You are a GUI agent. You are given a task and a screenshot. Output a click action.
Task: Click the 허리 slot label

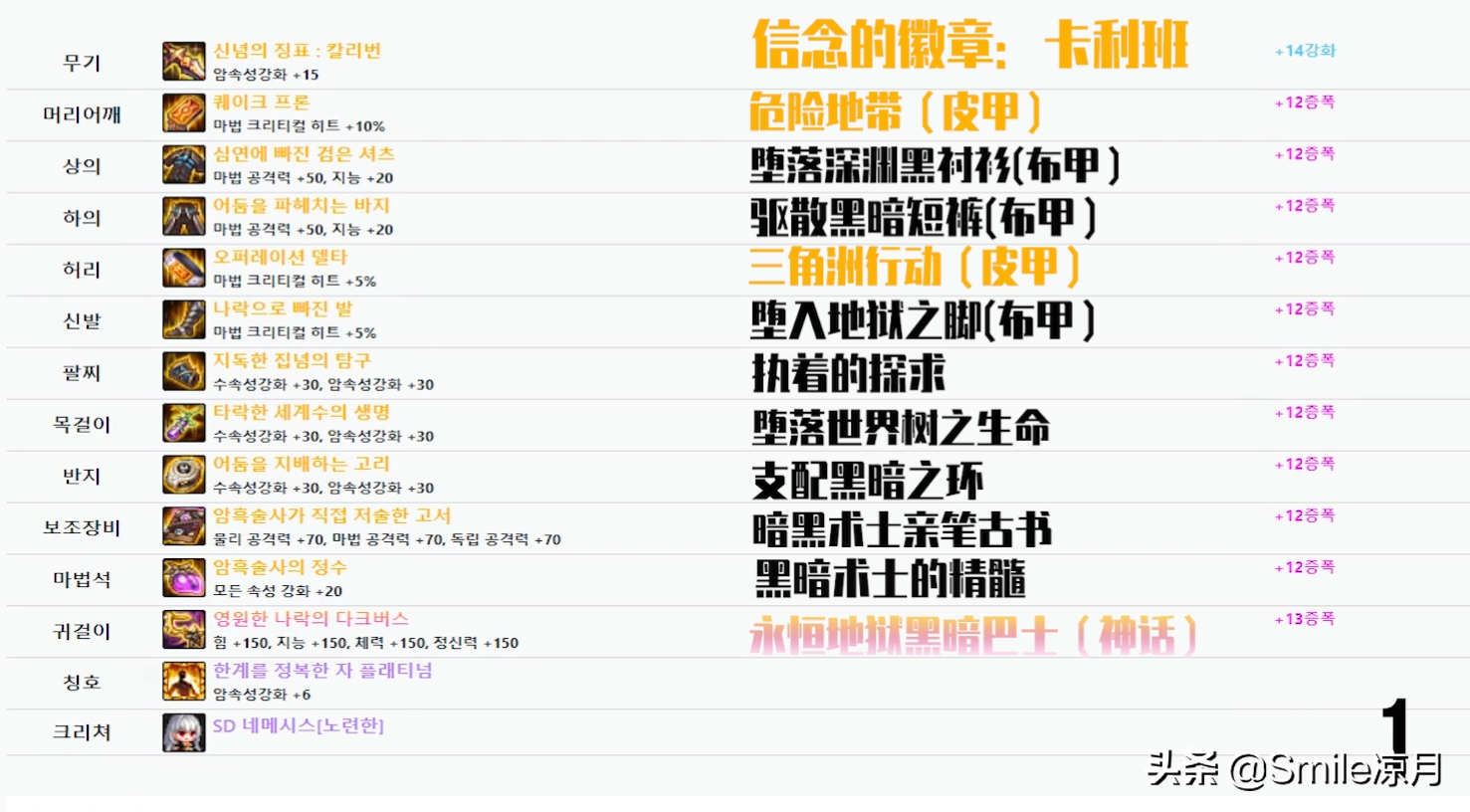82,270
